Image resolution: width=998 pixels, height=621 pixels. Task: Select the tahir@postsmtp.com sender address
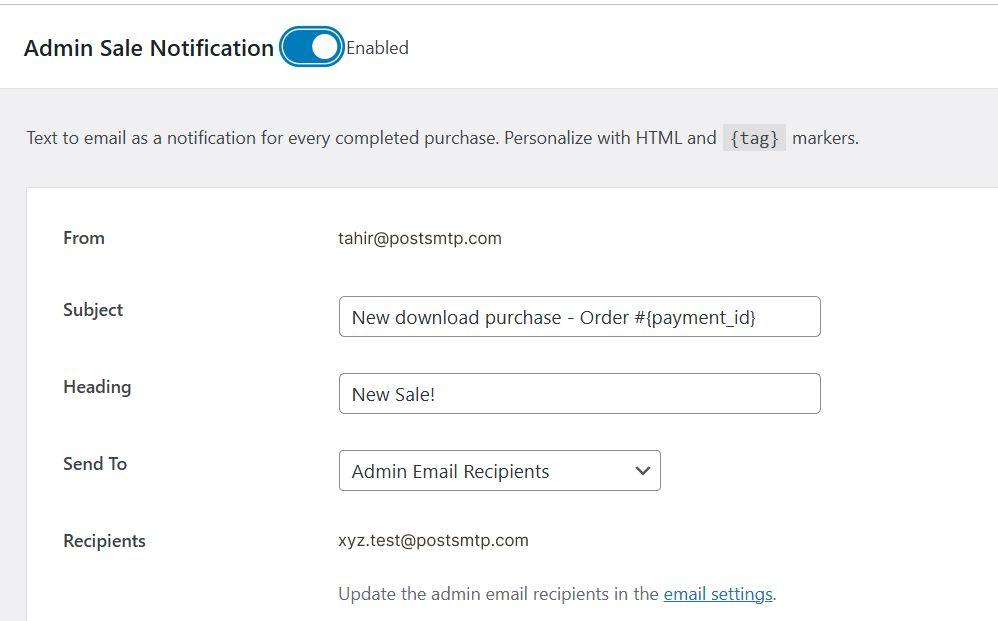coord(420,238)
